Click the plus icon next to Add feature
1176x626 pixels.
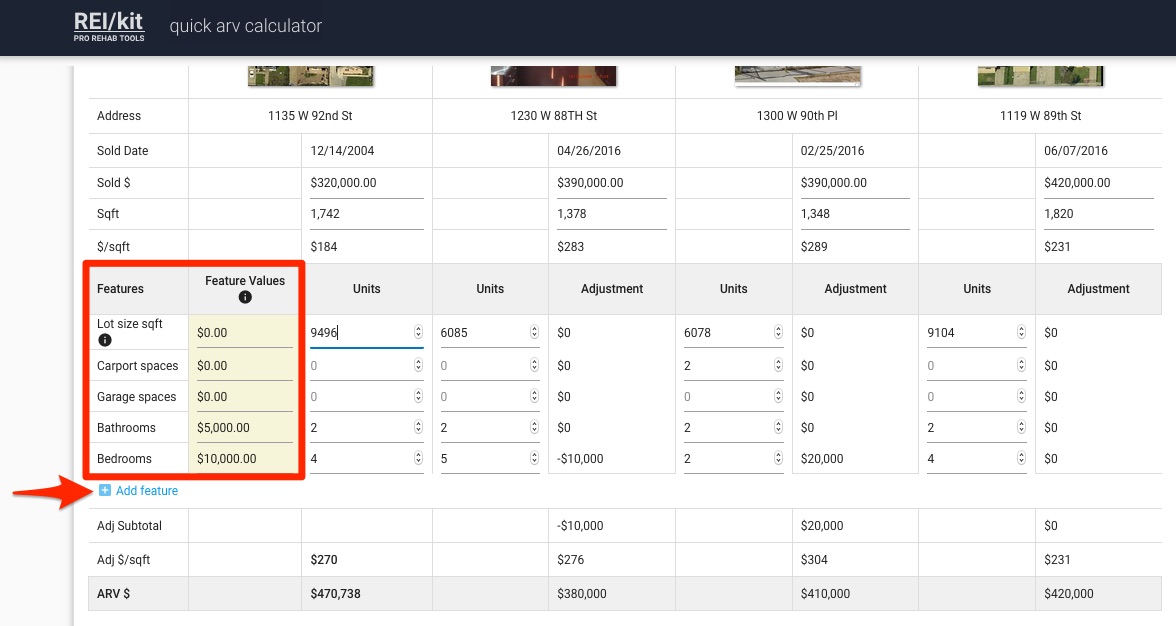click(x=106, y=490)
